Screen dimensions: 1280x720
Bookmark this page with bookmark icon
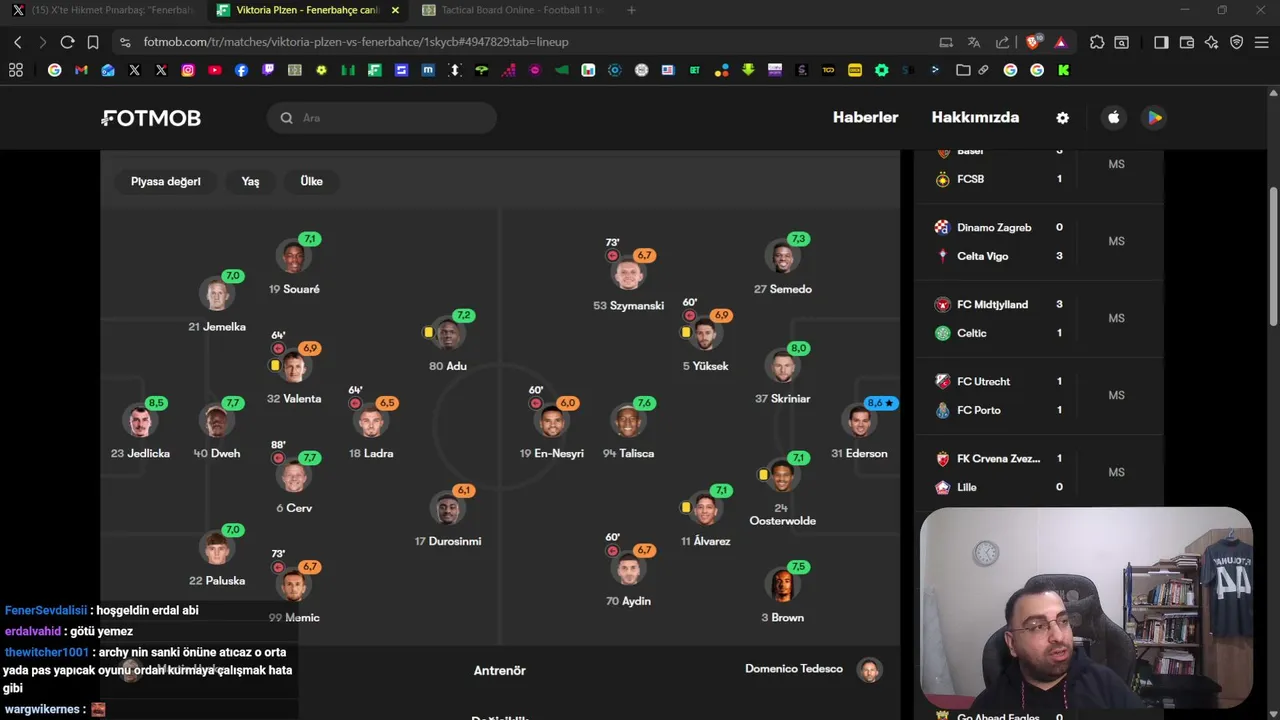[93, 42]
